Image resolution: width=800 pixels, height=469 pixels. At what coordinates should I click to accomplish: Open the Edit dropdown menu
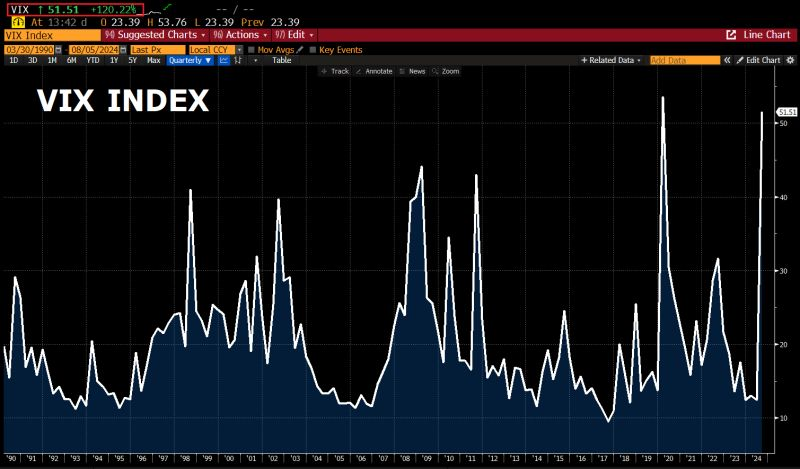pyautogui.click(x=294, y=35)
